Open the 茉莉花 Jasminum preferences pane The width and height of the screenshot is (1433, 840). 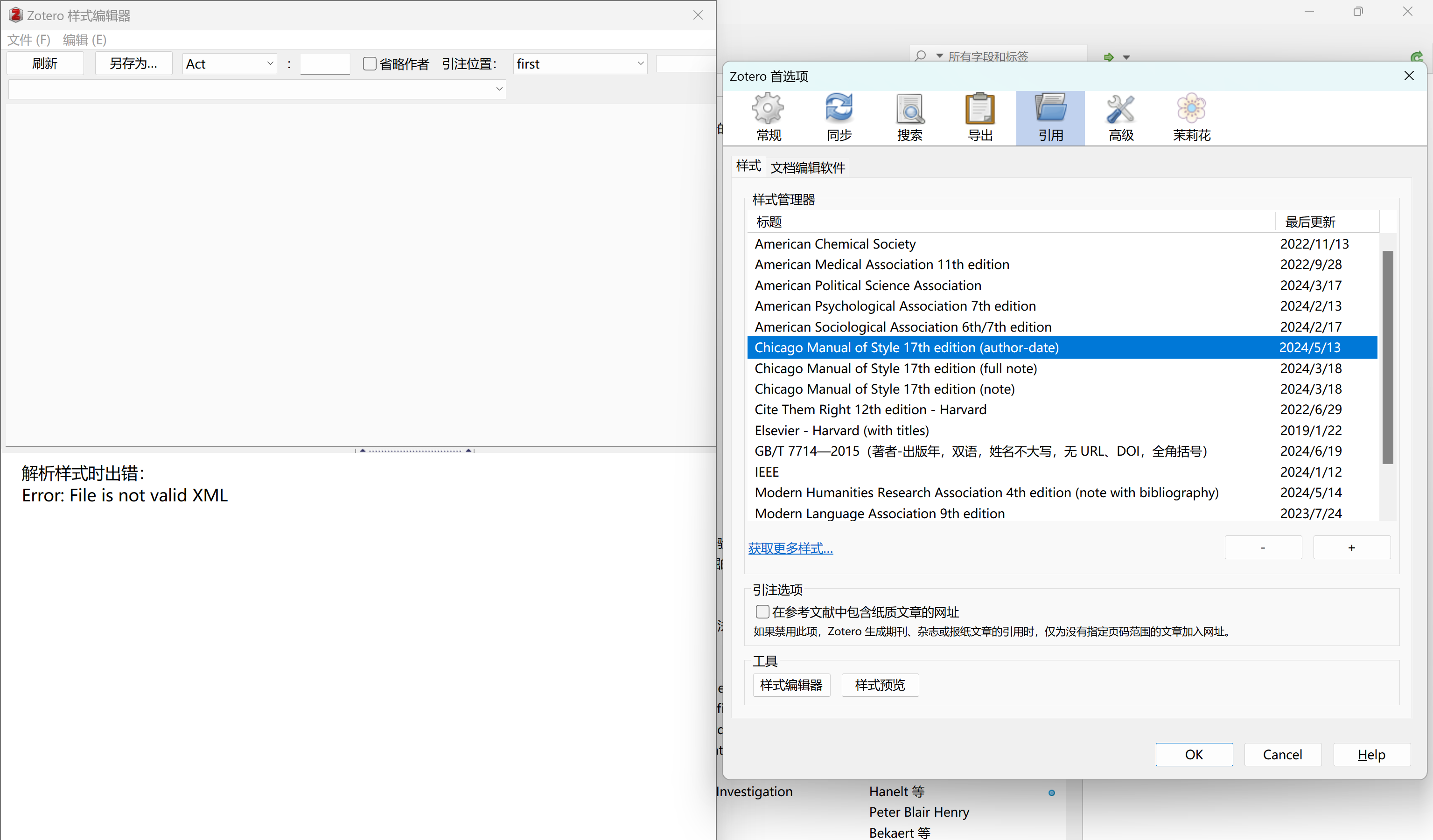pos(1191,117)
